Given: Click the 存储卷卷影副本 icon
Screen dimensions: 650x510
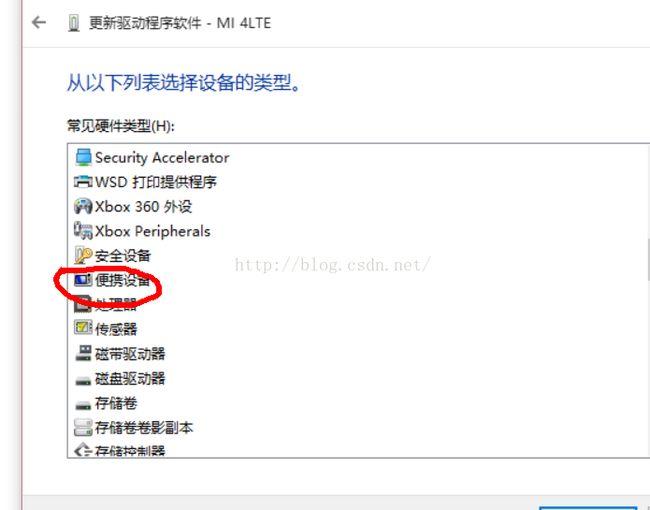Looking at the screenshot, I should [83, 427].
